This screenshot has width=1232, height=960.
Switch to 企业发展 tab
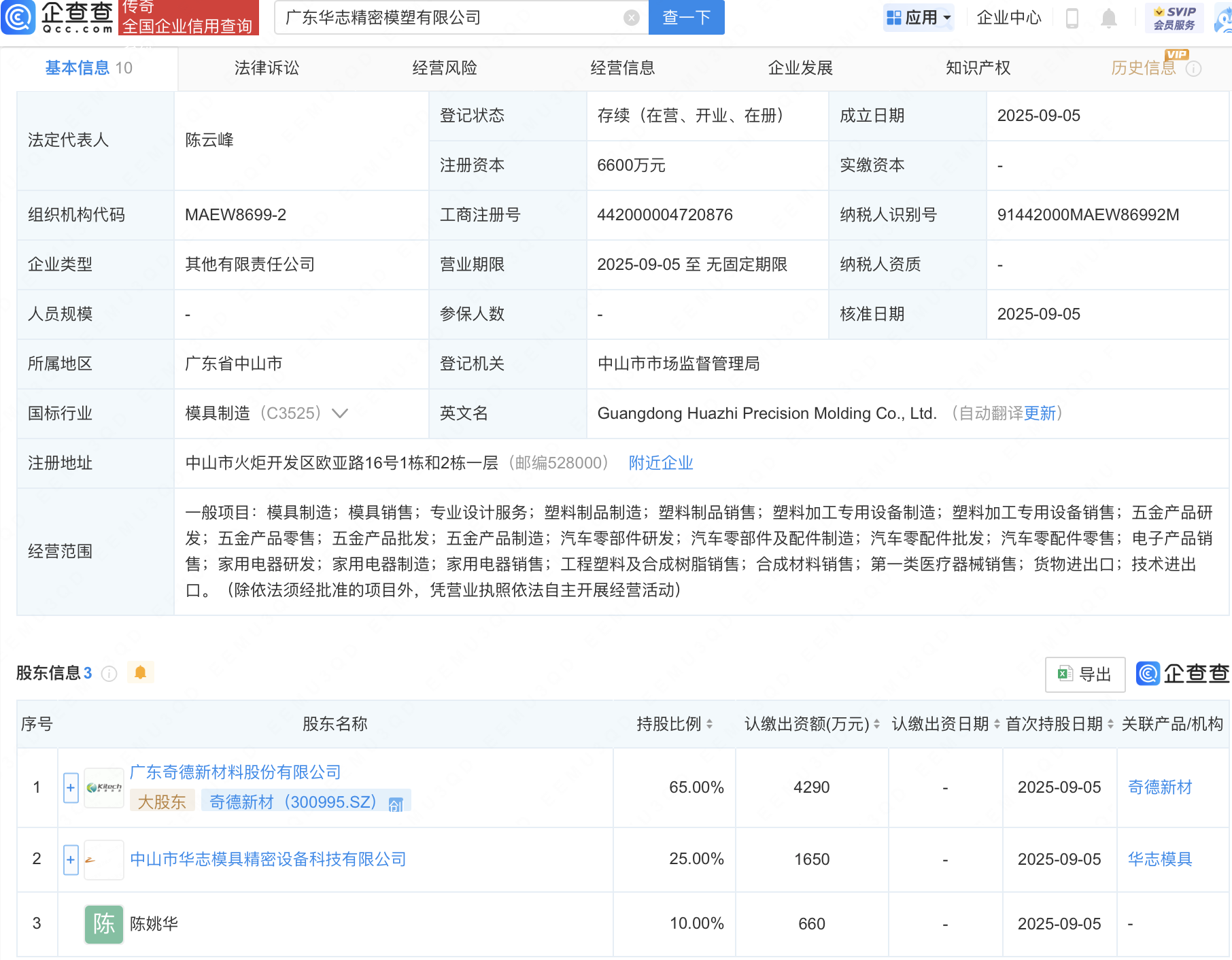800,68
